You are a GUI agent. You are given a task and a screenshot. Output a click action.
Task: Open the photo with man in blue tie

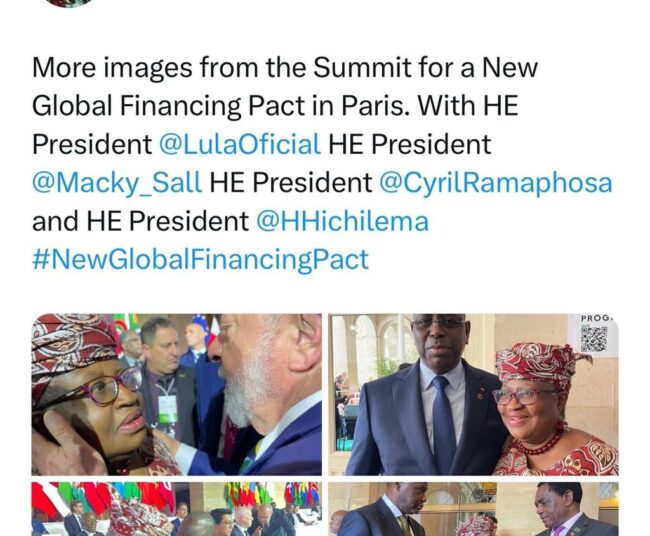tap(473, 394)
